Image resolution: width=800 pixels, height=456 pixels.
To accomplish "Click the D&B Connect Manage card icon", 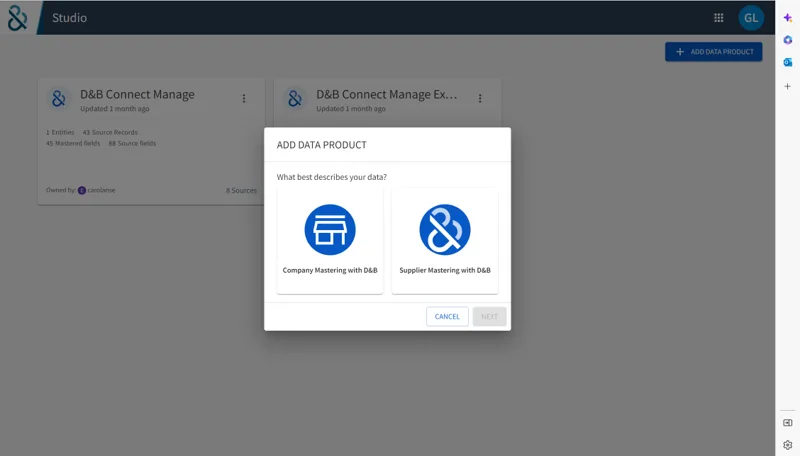I will pos(59,98).
